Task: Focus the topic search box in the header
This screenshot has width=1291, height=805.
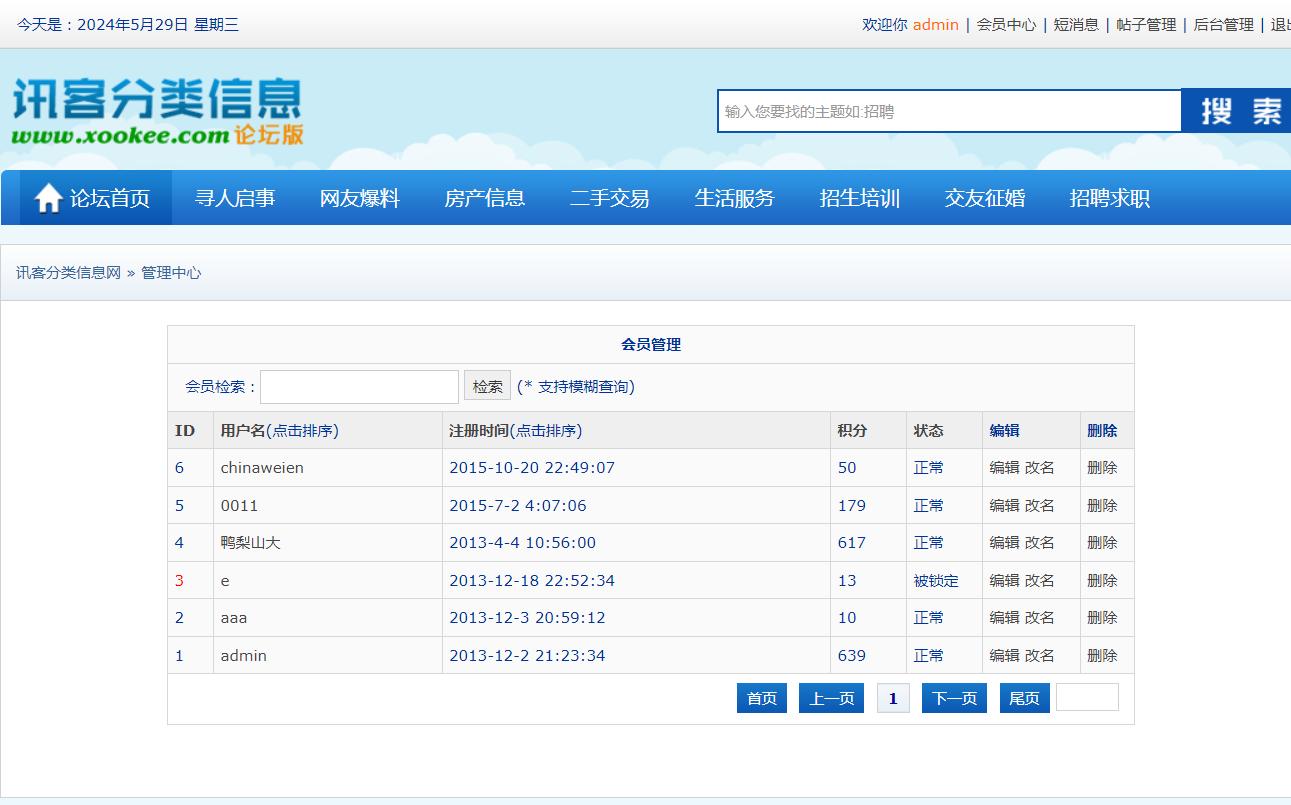Action: pos(949,111)
